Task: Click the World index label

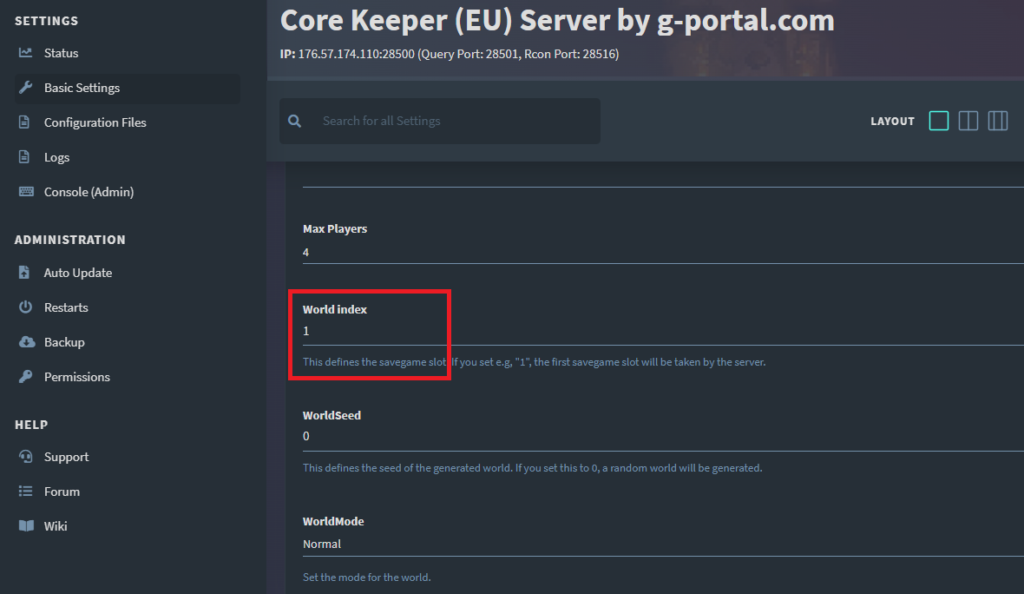Action: pos(334,309)
